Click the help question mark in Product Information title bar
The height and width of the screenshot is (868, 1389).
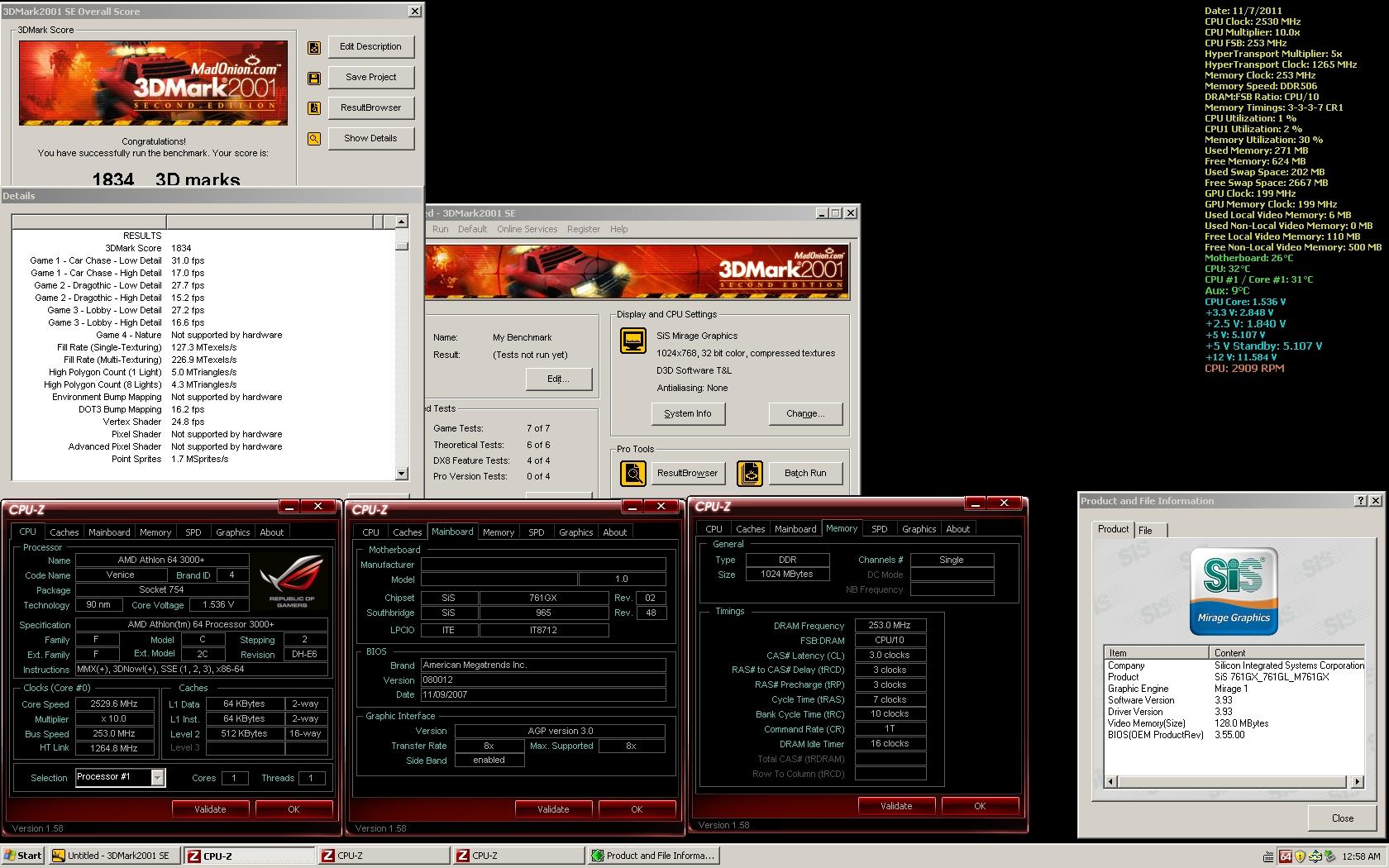pos(1362,501)
